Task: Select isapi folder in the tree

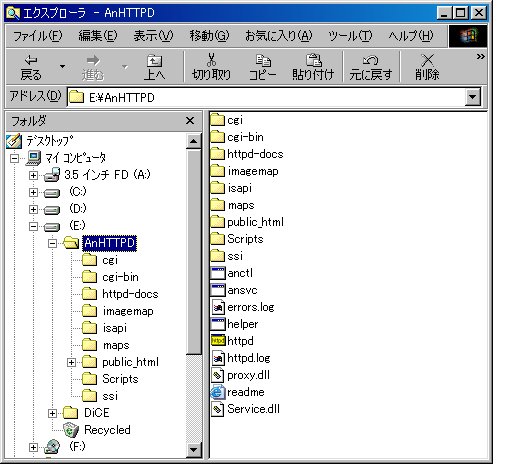Action: point(114,328)
